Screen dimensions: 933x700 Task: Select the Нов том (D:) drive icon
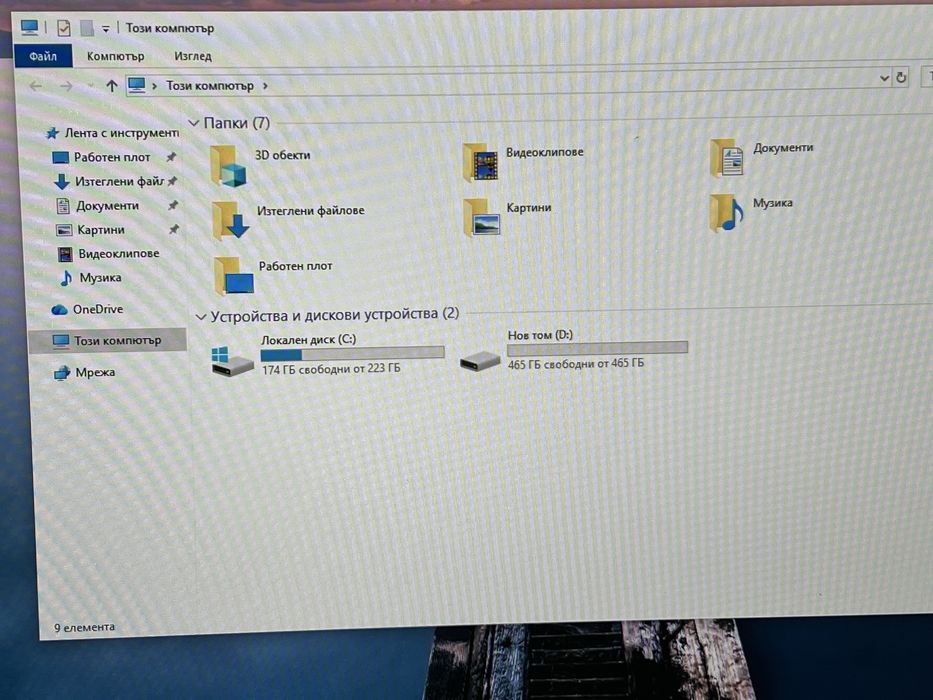(x=480, y=360)
